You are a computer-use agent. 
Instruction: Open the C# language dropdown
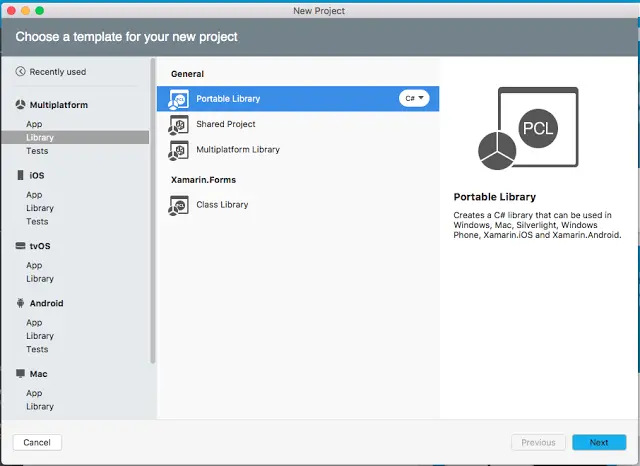click(414, 98)
